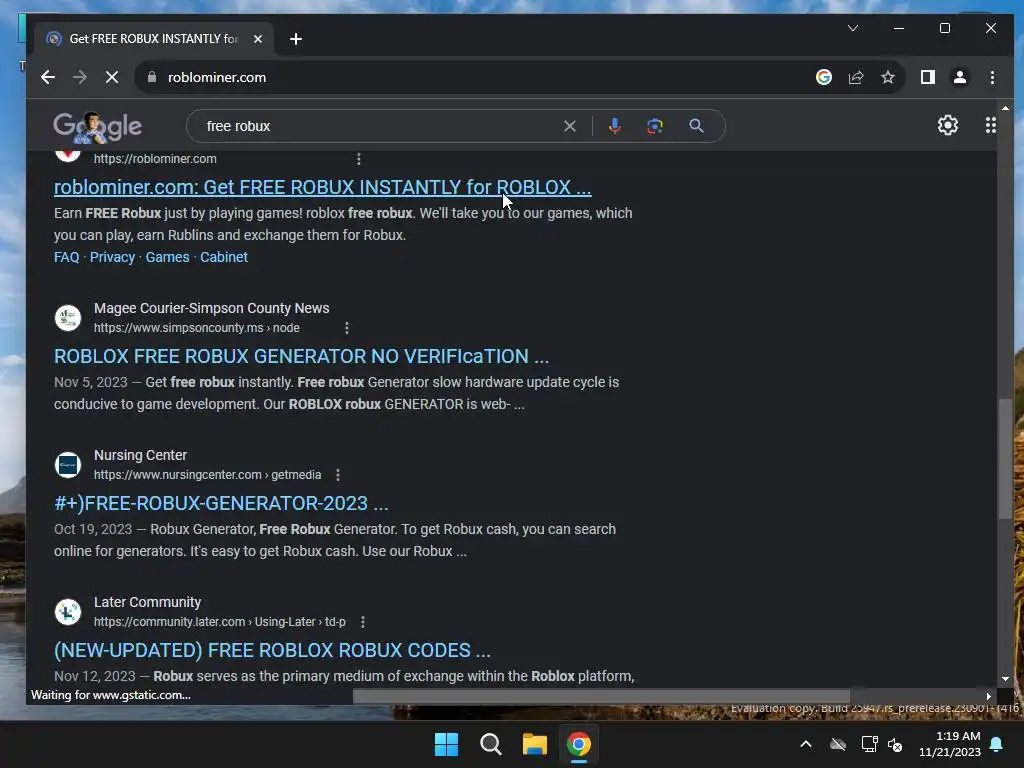Click the Later Community site name

click(x=148, y=602)
